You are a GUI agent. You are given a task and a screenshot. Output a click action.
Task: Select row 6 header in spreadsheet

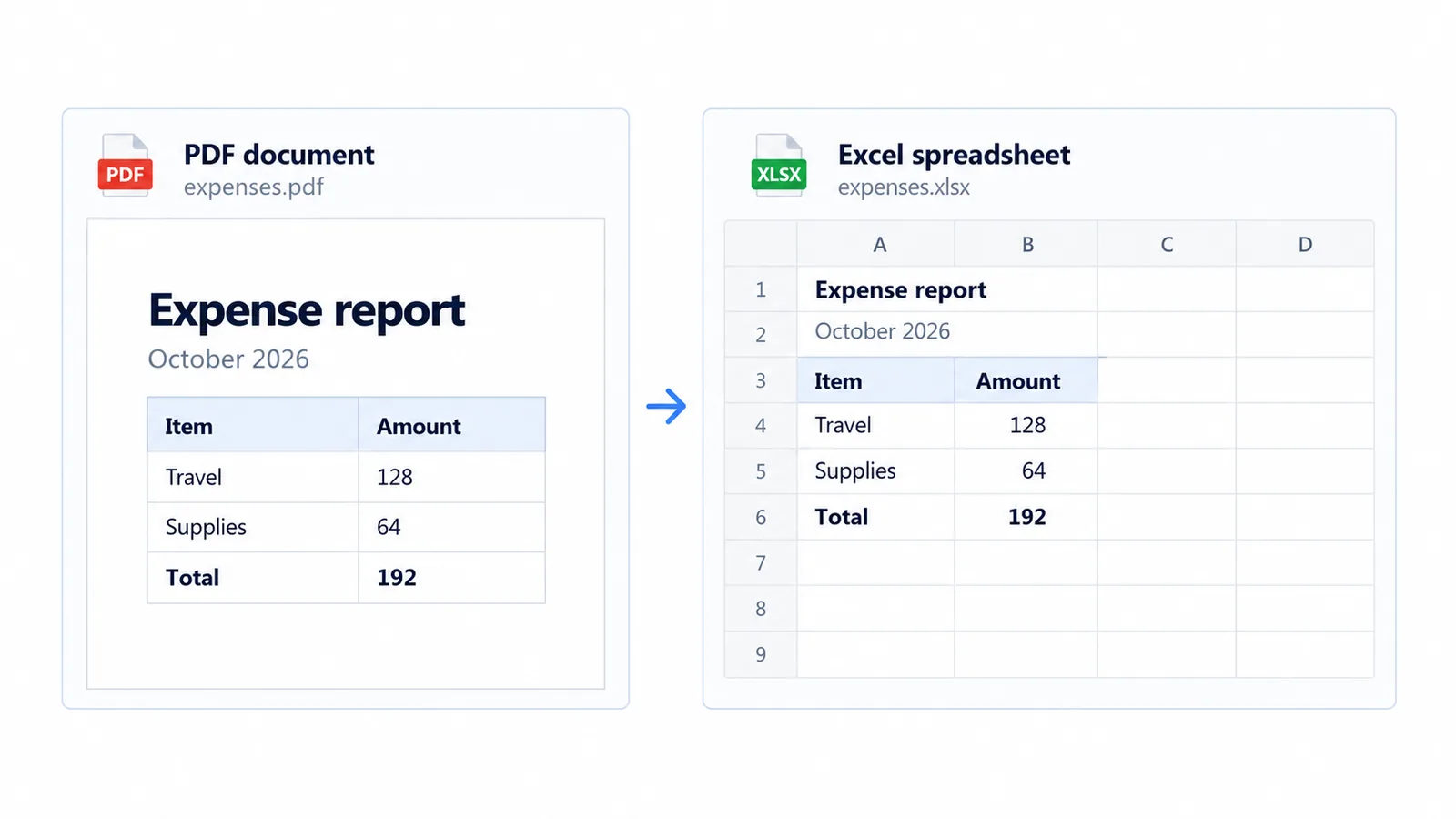click(x=761, y=517)
